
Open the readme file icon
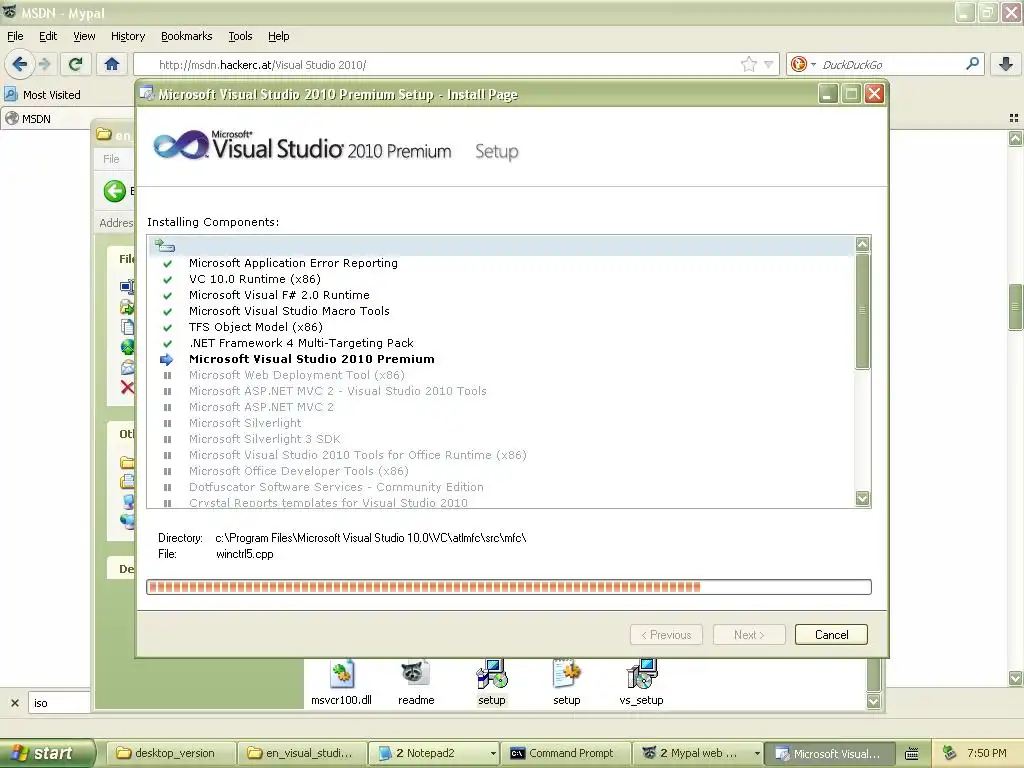coord(415,674)
